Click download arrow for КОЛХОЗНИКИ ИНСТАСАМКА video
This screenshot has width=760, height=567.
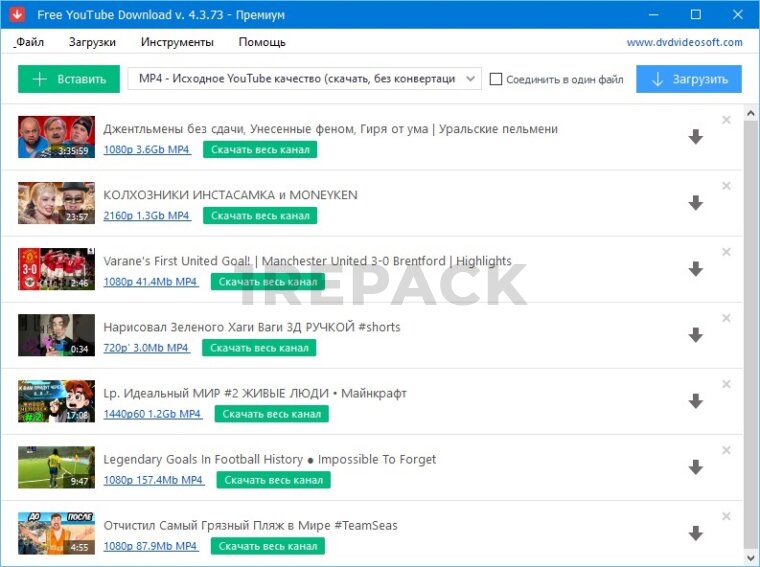[696, 203]
